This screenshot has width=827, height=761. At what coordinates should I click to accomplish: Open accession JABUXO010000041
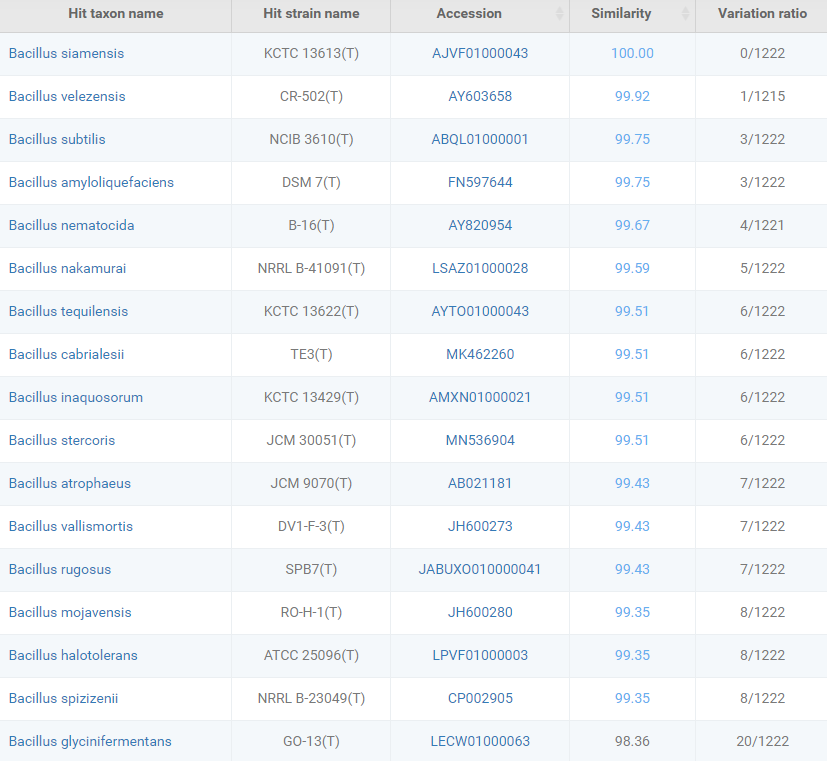point(480,569)
